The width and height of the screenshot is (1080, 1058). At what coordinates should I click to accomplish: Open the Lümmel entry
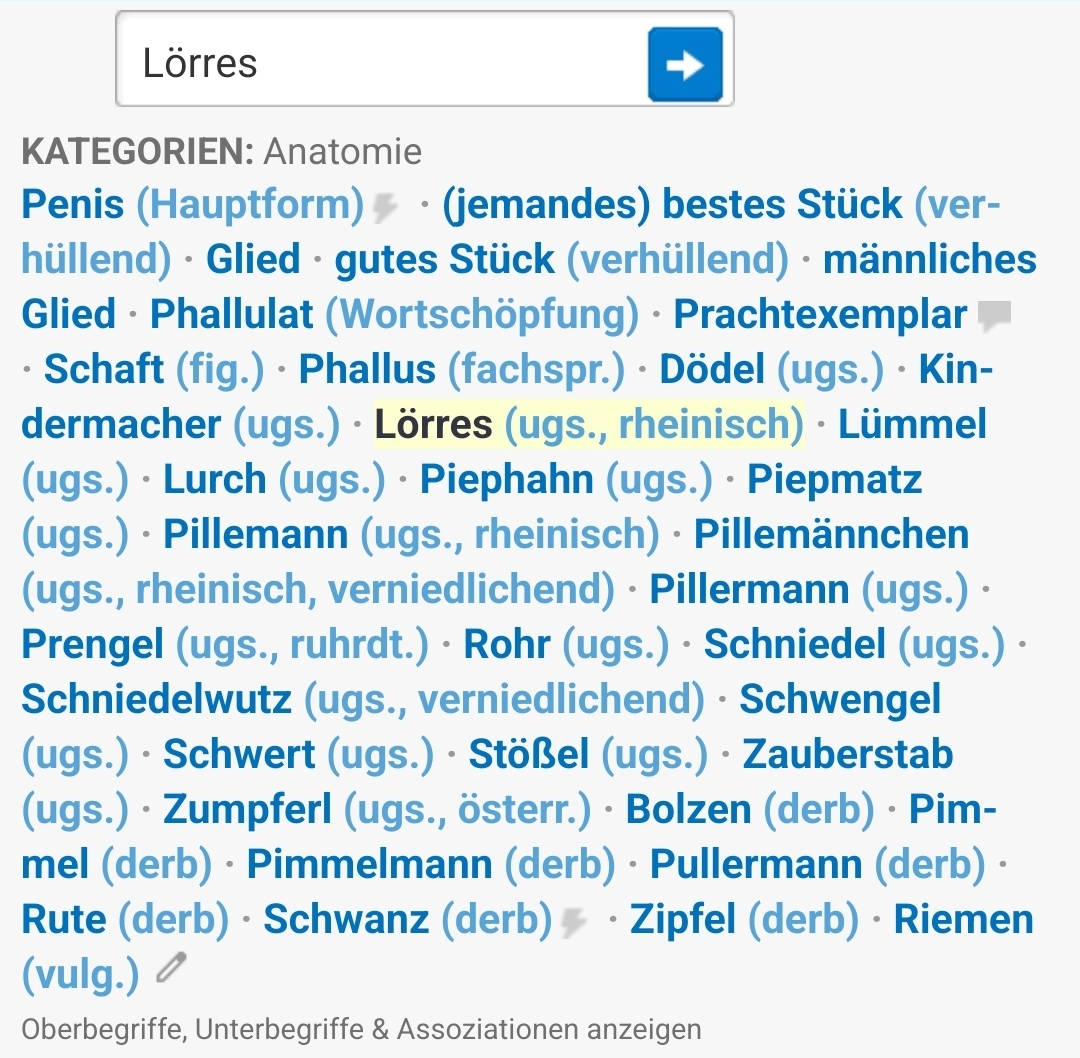click(911, 424)
